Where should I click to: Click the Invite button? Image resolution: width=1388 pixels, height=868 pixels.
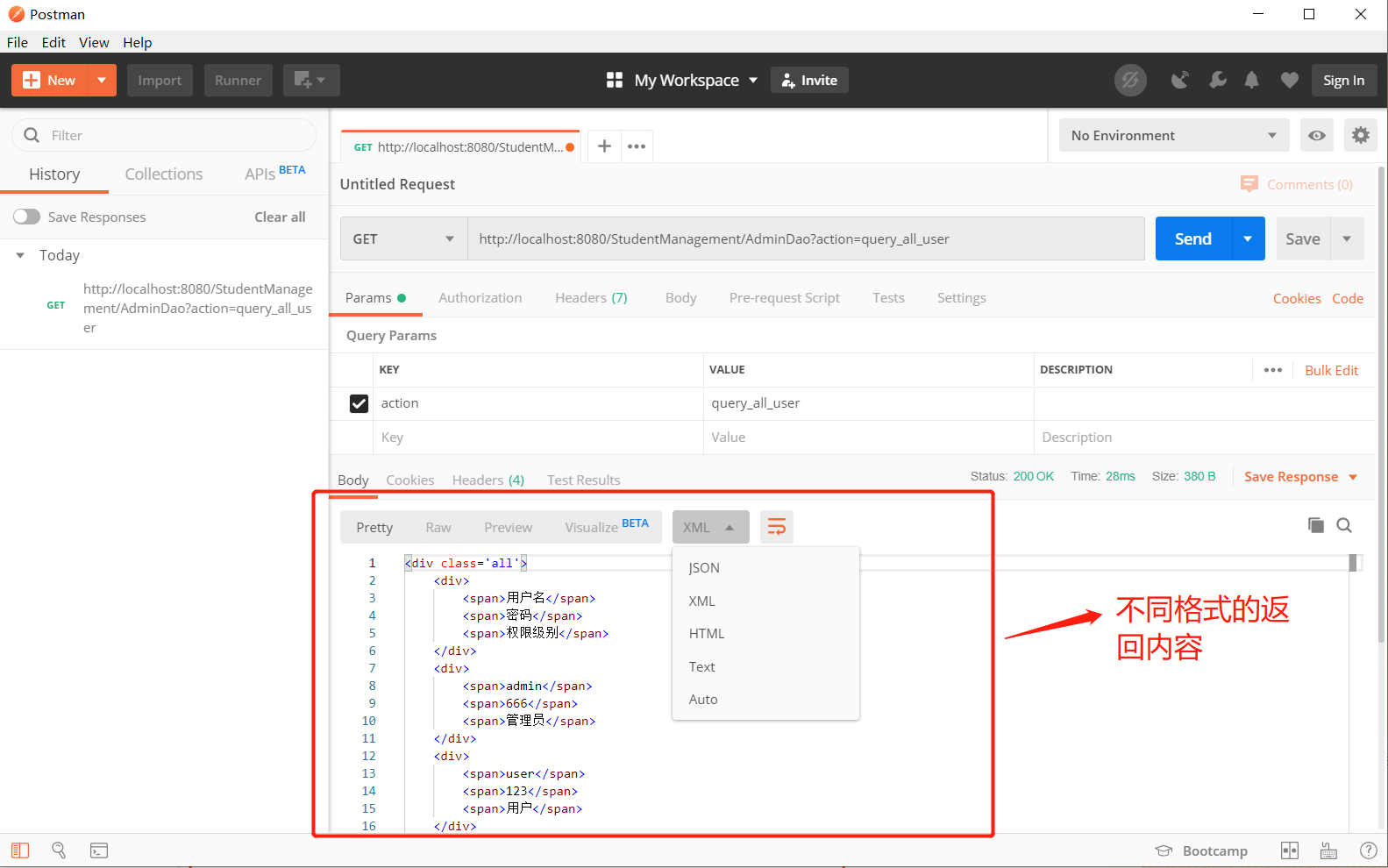click(x=809, y=81)
